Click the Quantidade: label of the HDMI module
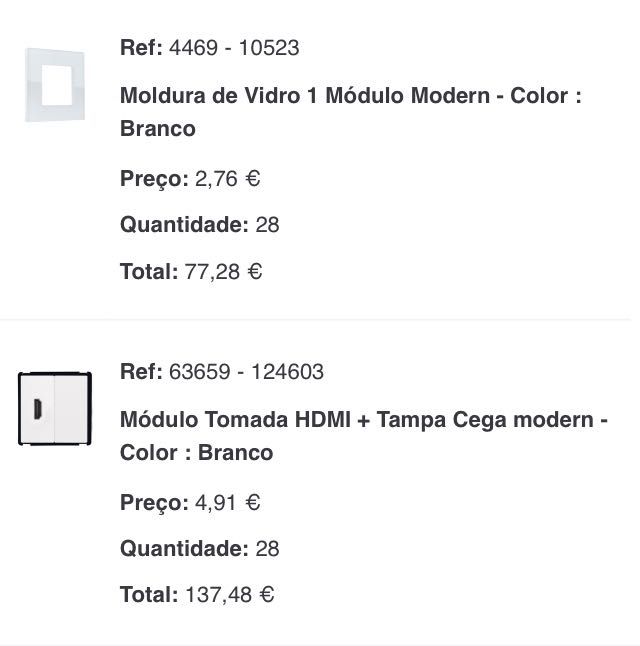Screen dimensions: 640x646 184,549
